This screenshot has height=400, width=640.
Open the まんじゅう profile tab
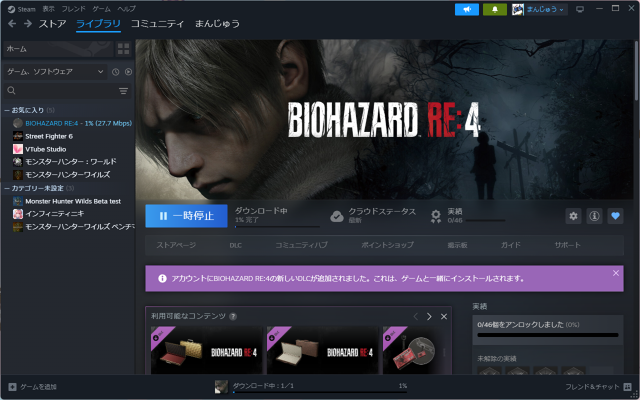[217, 24]
